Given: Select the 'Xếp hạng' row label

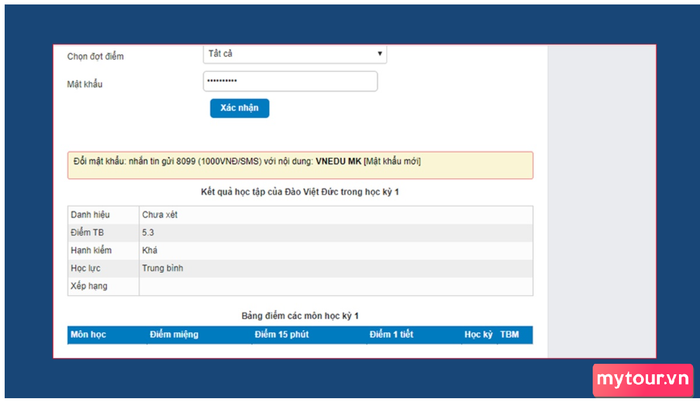Looking at the screenshot, I should 89,286.
